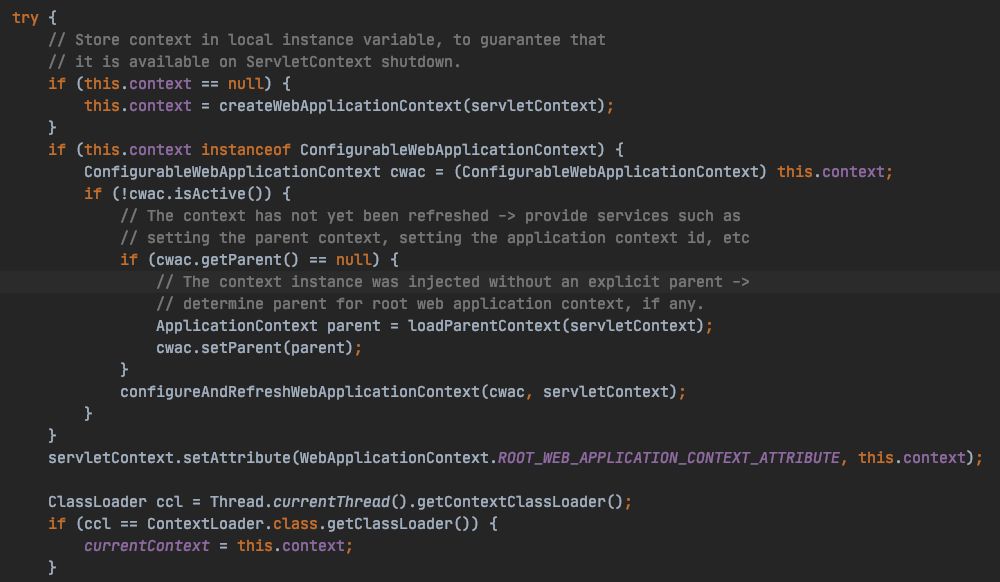Place cursor on 'createWebApplicationContext' method call
Screen dimensions: 1000x582
click(x=340, y=106)
